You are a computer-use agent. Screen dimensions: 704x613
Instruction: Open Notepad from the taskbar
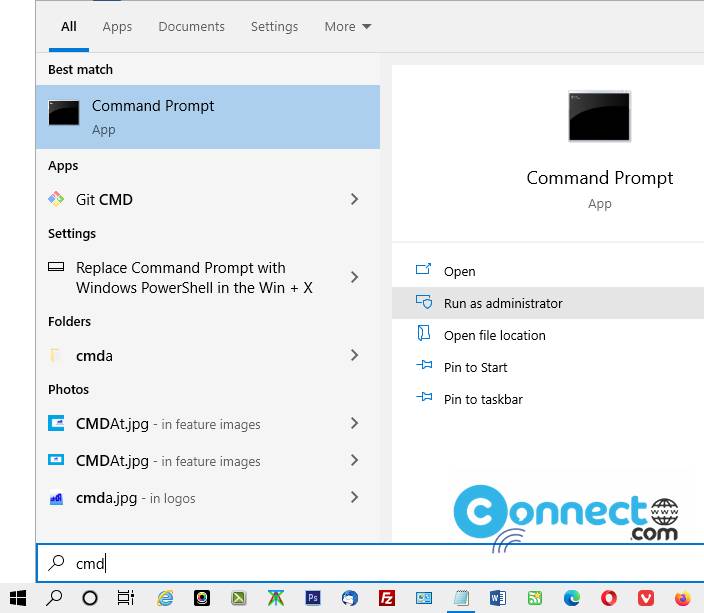pyautogui.click(x=461, y=598)
